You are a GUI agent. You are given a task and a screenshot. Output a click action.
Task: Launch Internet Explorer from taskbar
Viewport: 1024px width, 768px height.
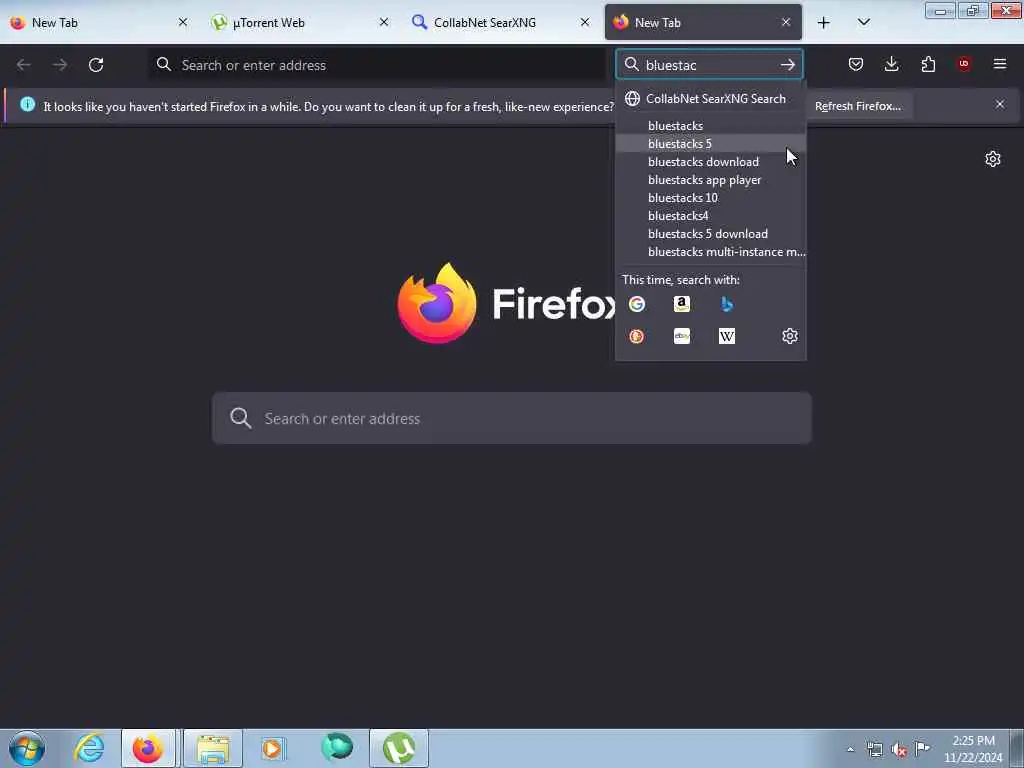point(89,748)
